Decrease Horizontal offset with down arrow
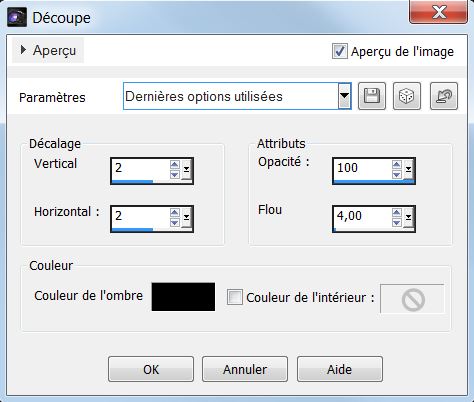This screenshot has height=402, width=474. [175, 222]
